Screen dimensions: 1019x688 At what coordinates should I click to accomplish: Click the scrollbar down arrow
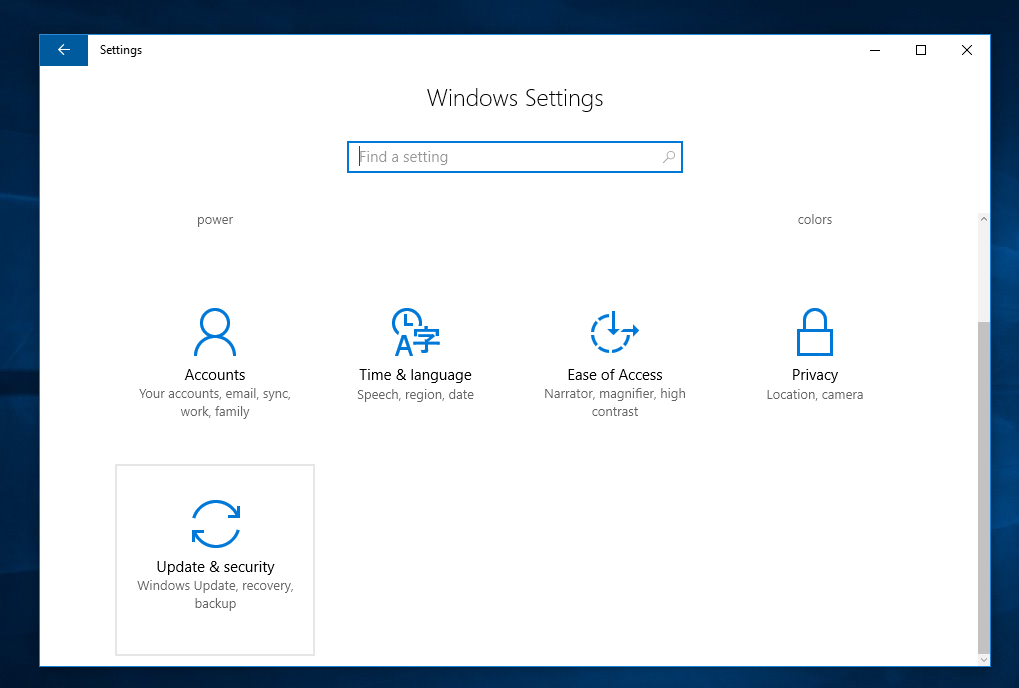coord(984,659)
